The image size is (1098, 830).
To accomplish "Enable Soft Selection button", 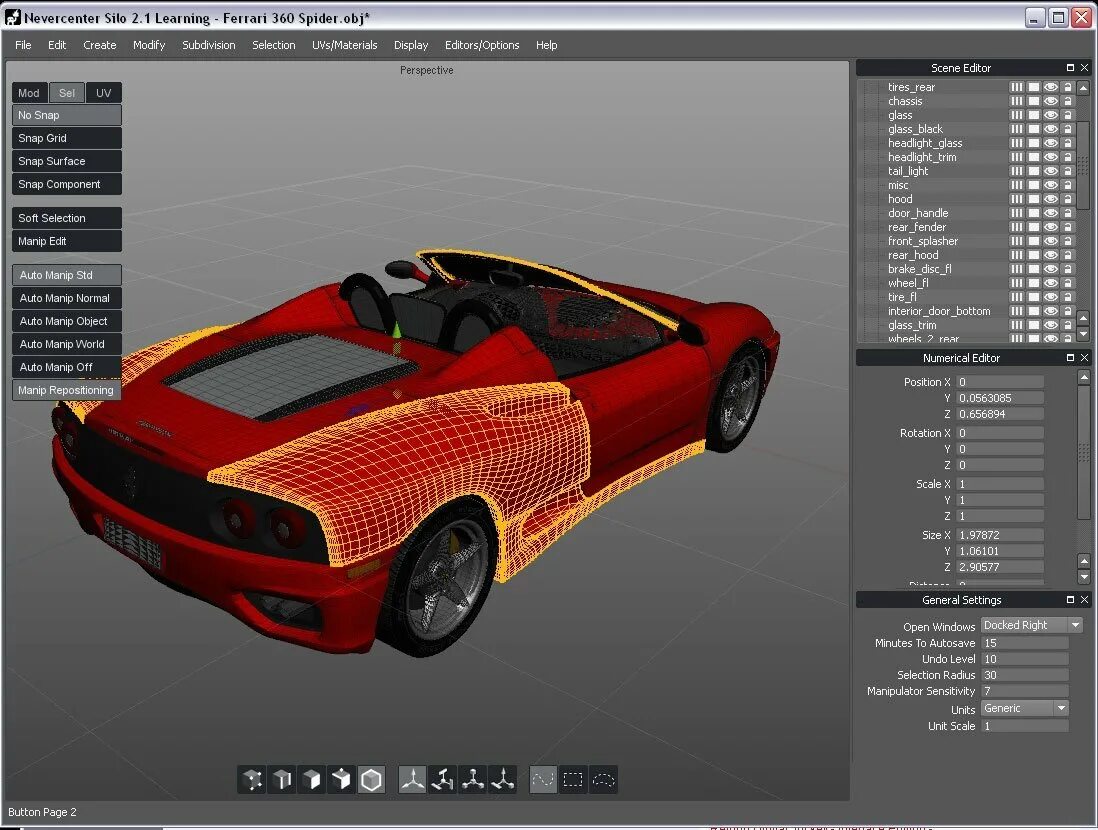I will click(67, 218).
